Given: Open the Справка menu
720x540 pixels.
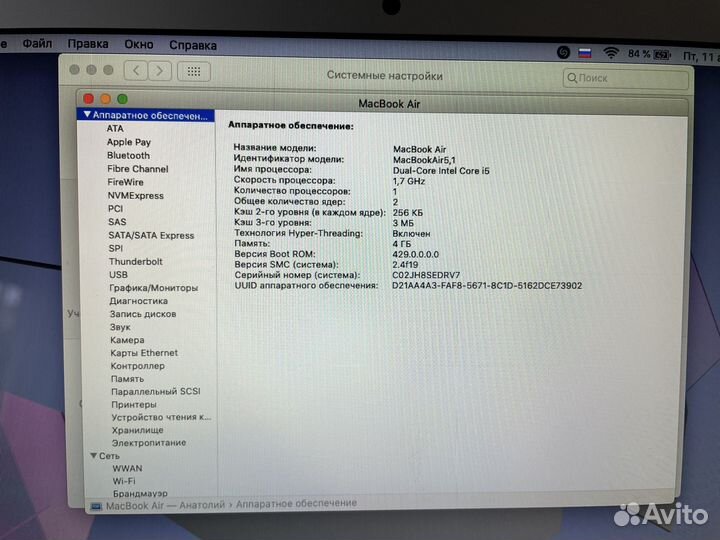Looking at the screenshot, I should click(x=193, y=45).
